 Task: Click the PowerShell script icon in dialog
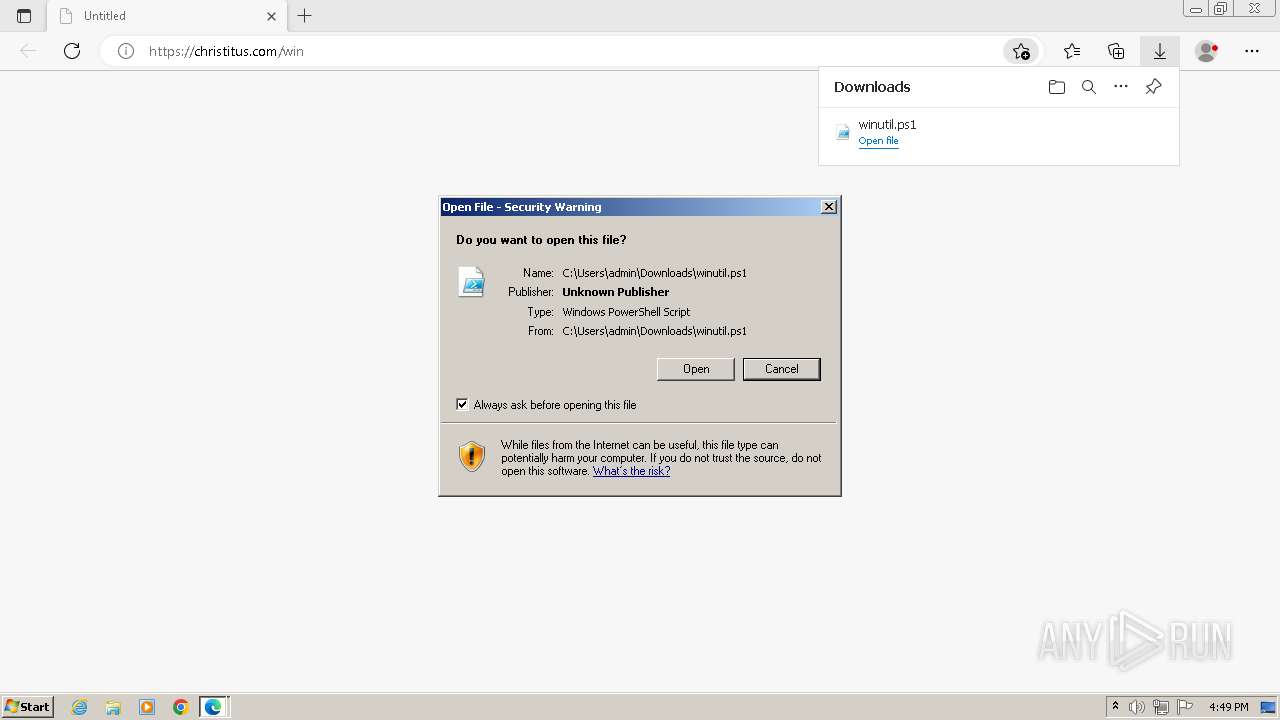471,281
